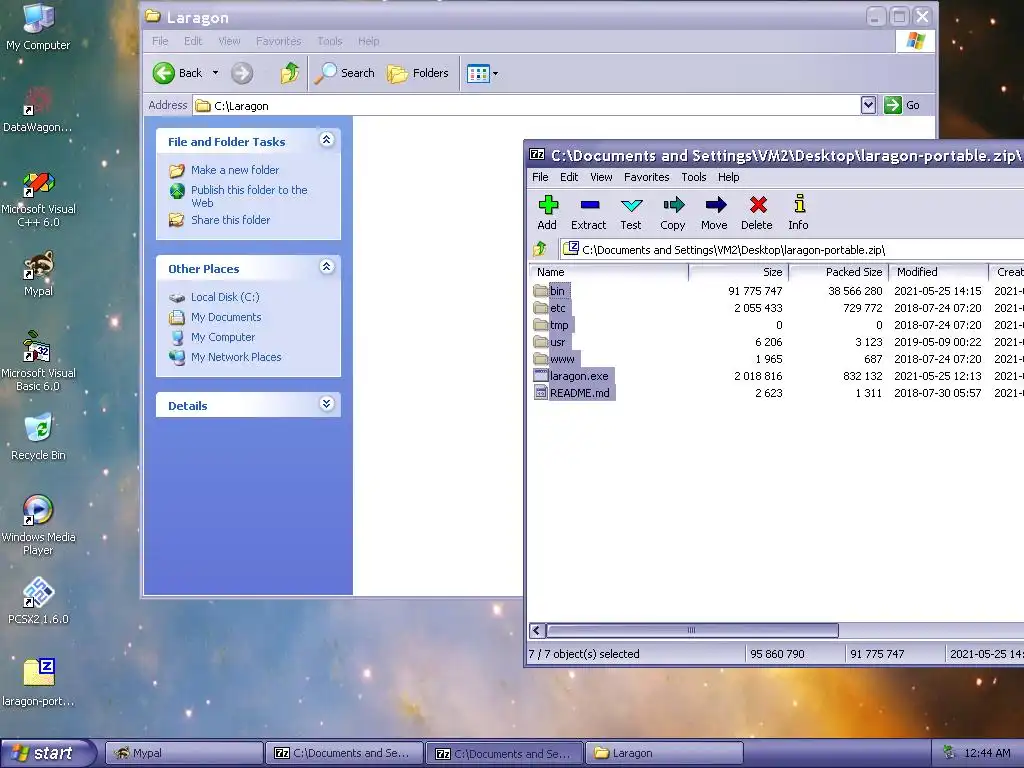Sort by the Size column header in 7-Zip
The image size is (1024, 768).
[x=739, y=272]
